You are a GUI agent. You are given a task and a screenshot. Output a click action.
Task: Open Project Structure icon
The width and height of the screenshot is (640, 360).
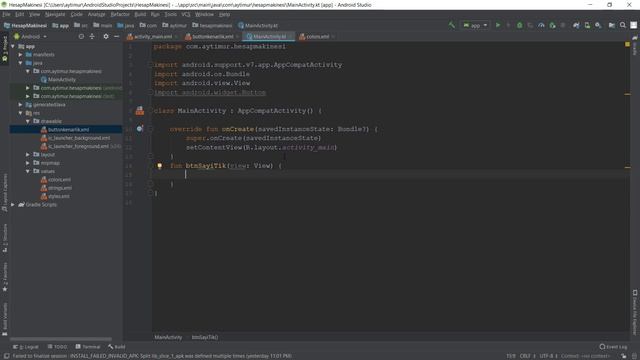[x=611, y=25]
